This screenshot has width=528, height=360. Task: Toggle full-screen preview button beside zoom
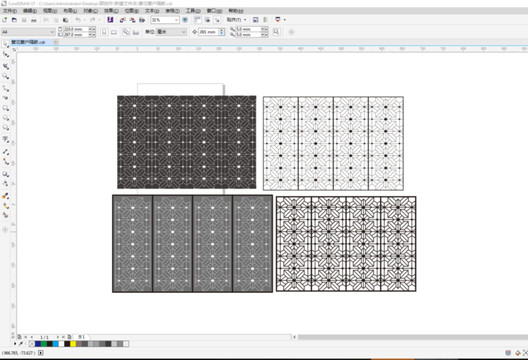point(185,20)
